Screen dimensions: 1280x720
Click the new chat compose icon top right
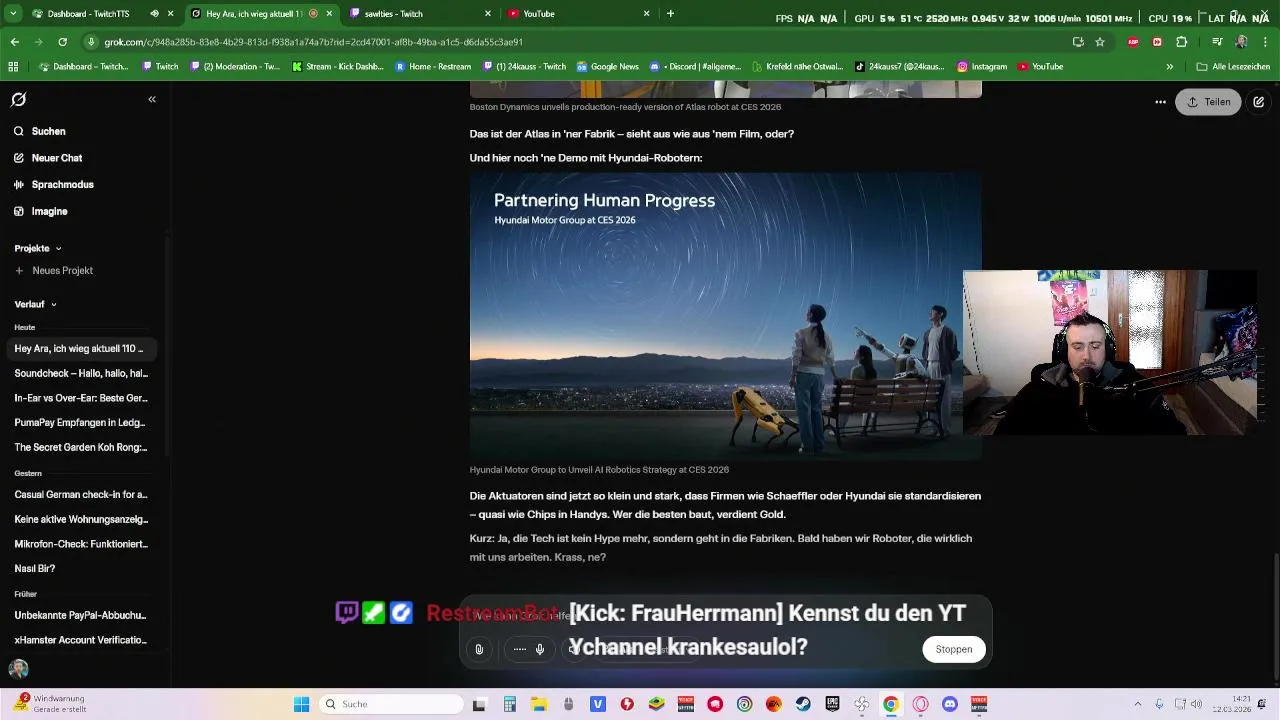[1259, 102]
